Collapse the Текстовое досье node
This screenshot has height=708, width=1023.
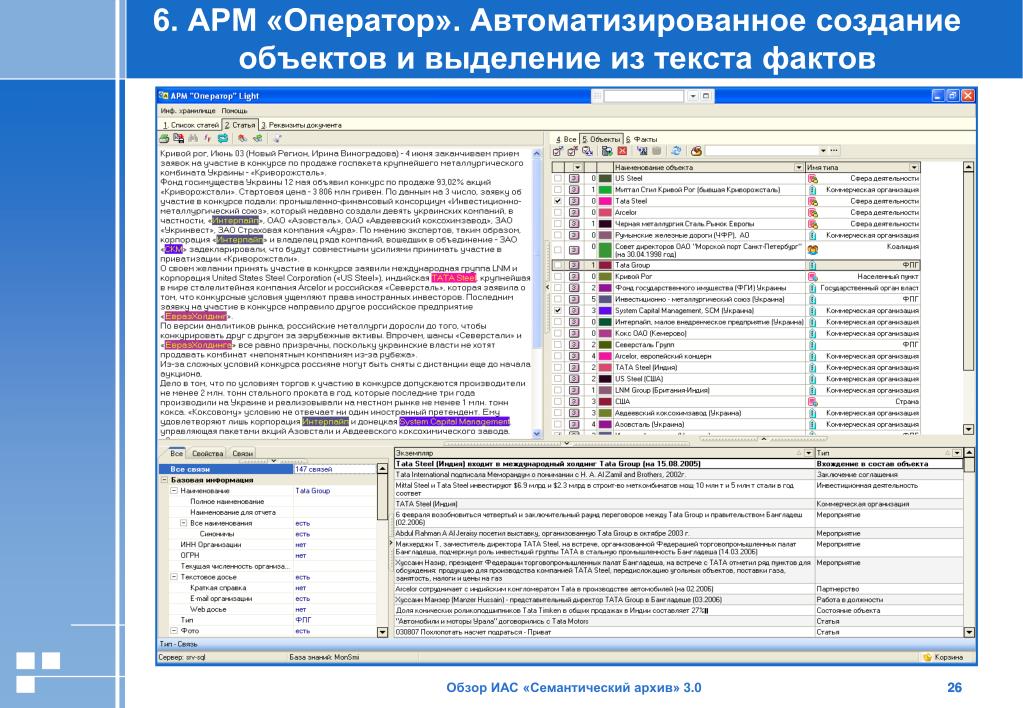[x=174, y=577]
